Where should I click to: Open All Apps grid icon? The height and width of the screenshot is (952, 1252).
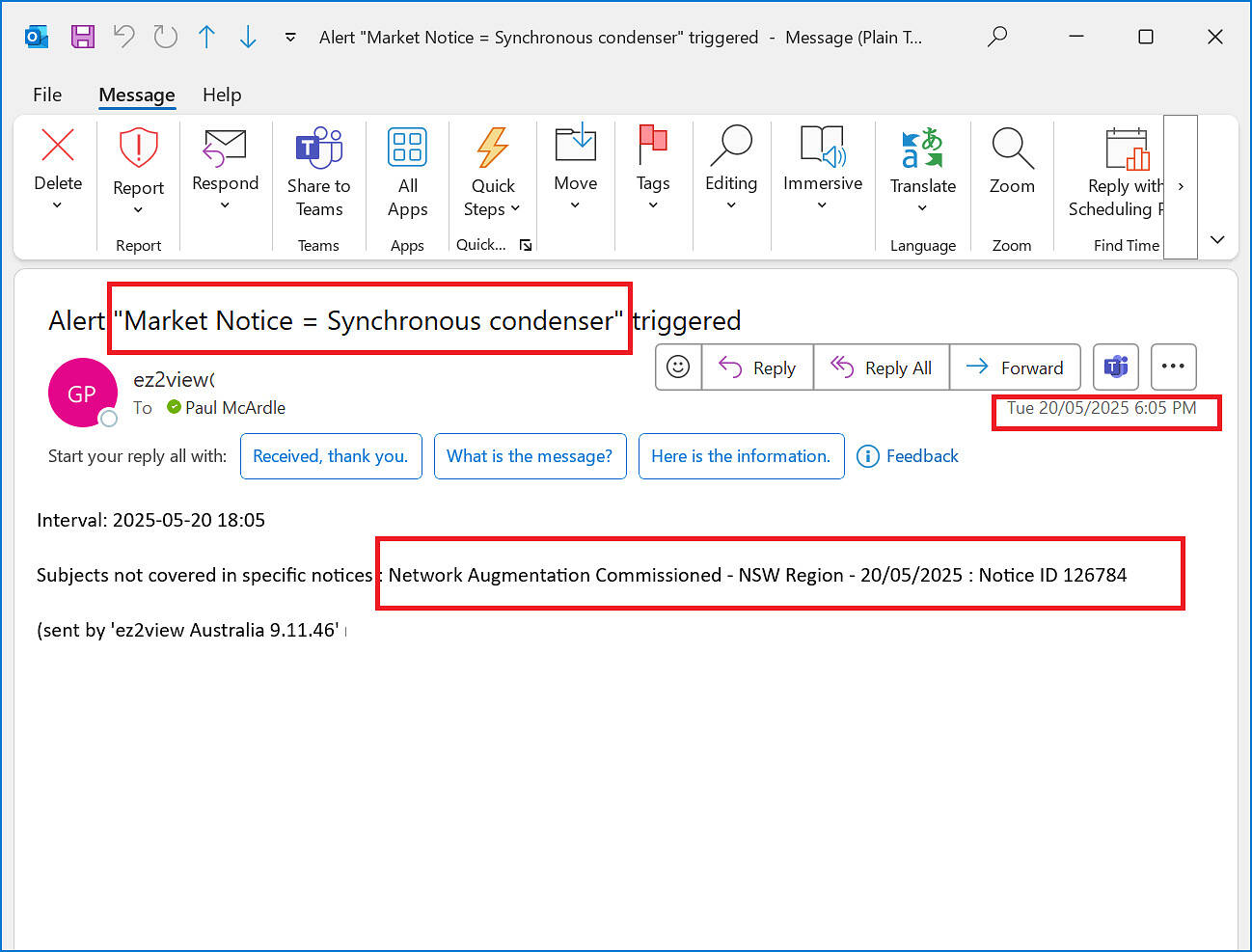(x=407, y=148)
